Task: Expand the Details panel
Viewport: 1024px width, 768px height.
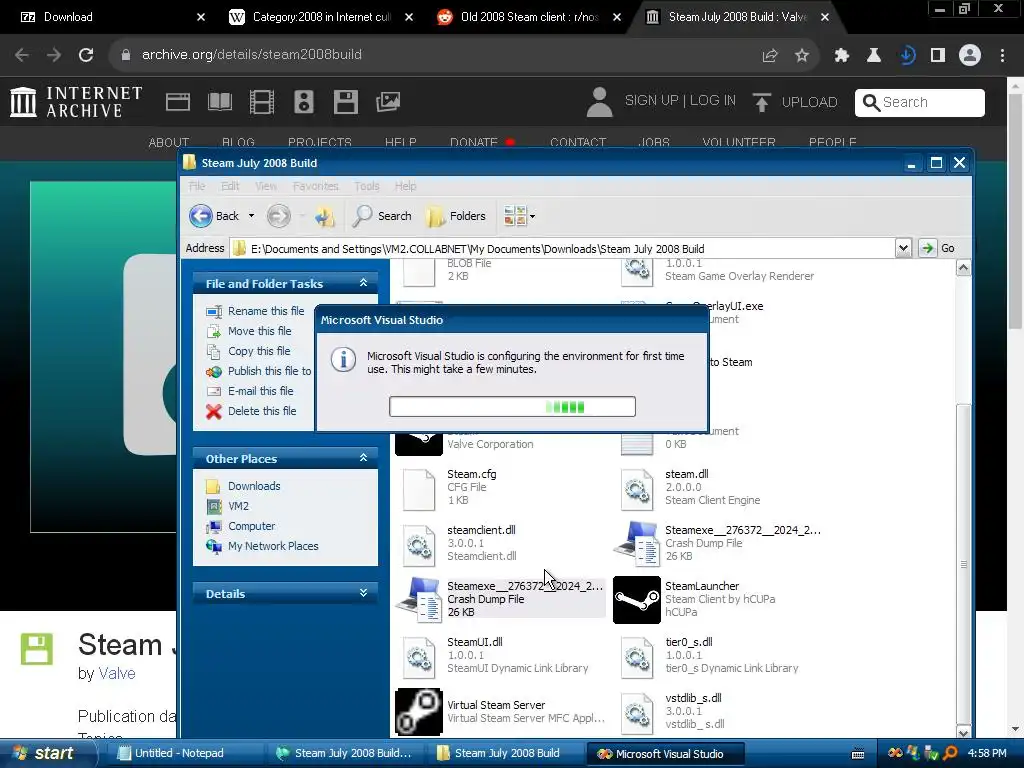Action: pos(364,593)
